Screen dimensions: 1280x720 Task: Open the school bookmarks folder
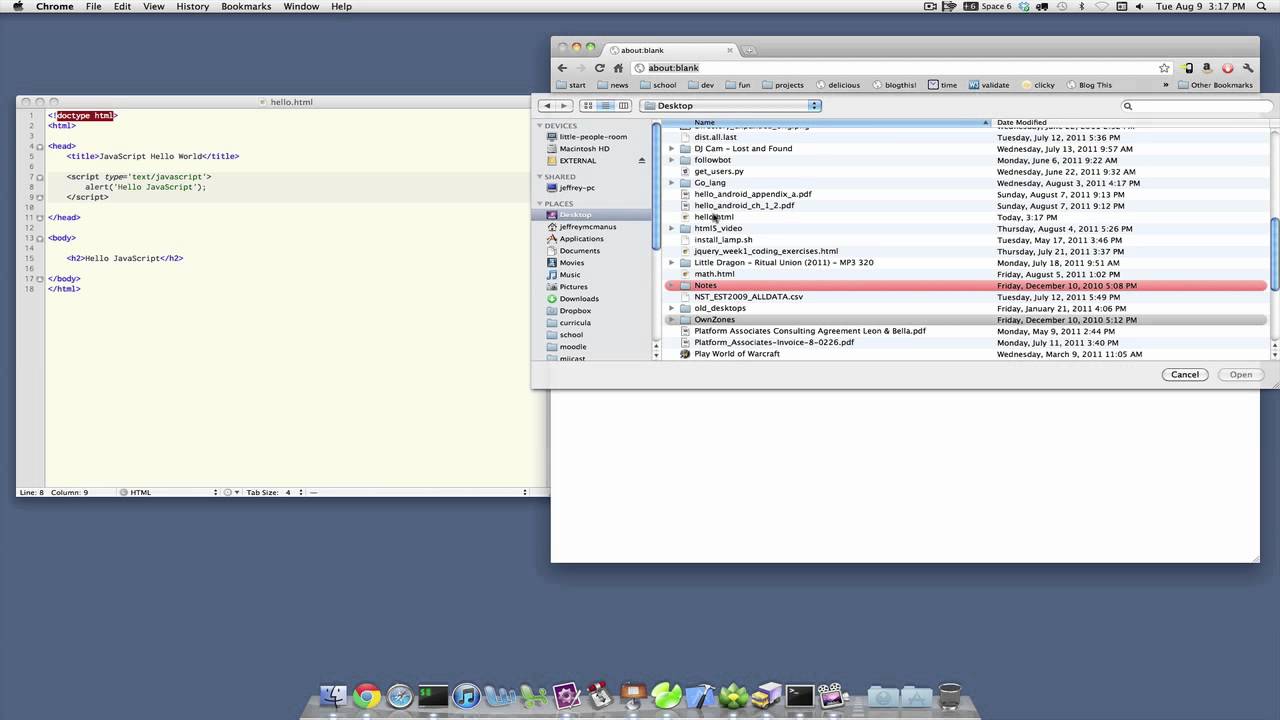(658, 85)
